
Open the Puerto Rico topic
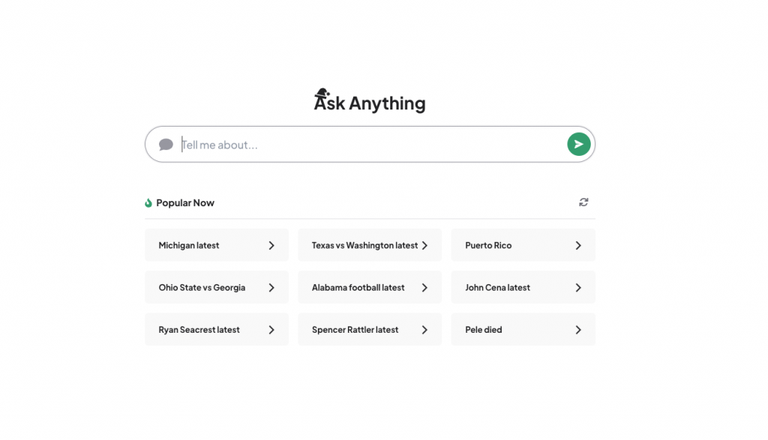[x=488, y=245]
